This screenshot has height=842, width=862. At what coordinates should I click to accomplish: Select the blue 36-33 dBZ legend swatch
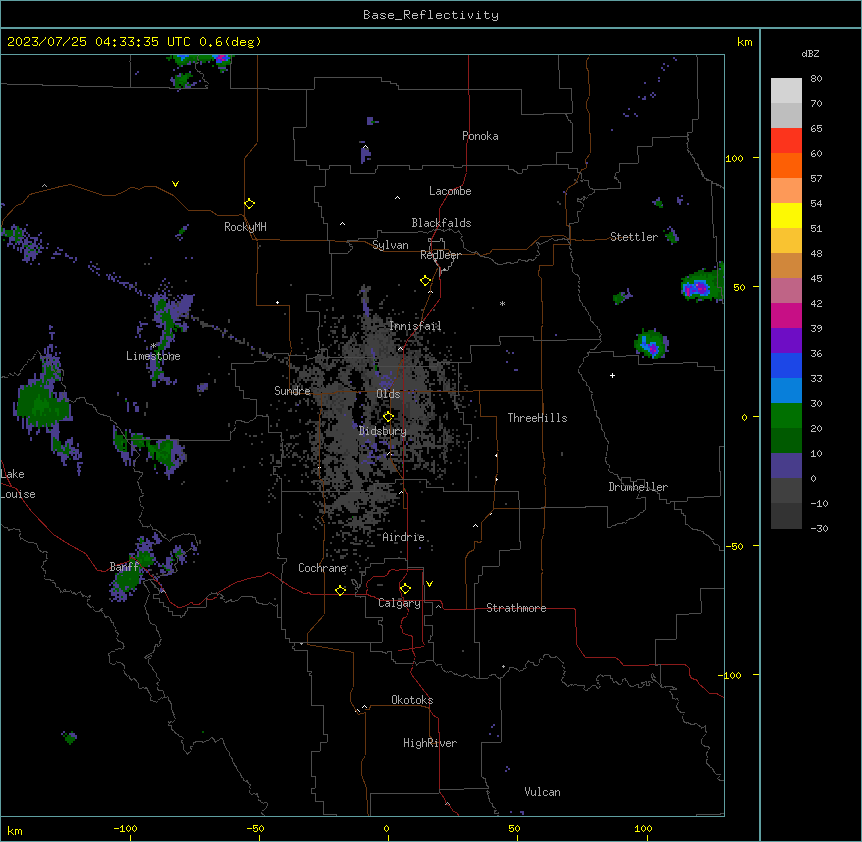786,365
